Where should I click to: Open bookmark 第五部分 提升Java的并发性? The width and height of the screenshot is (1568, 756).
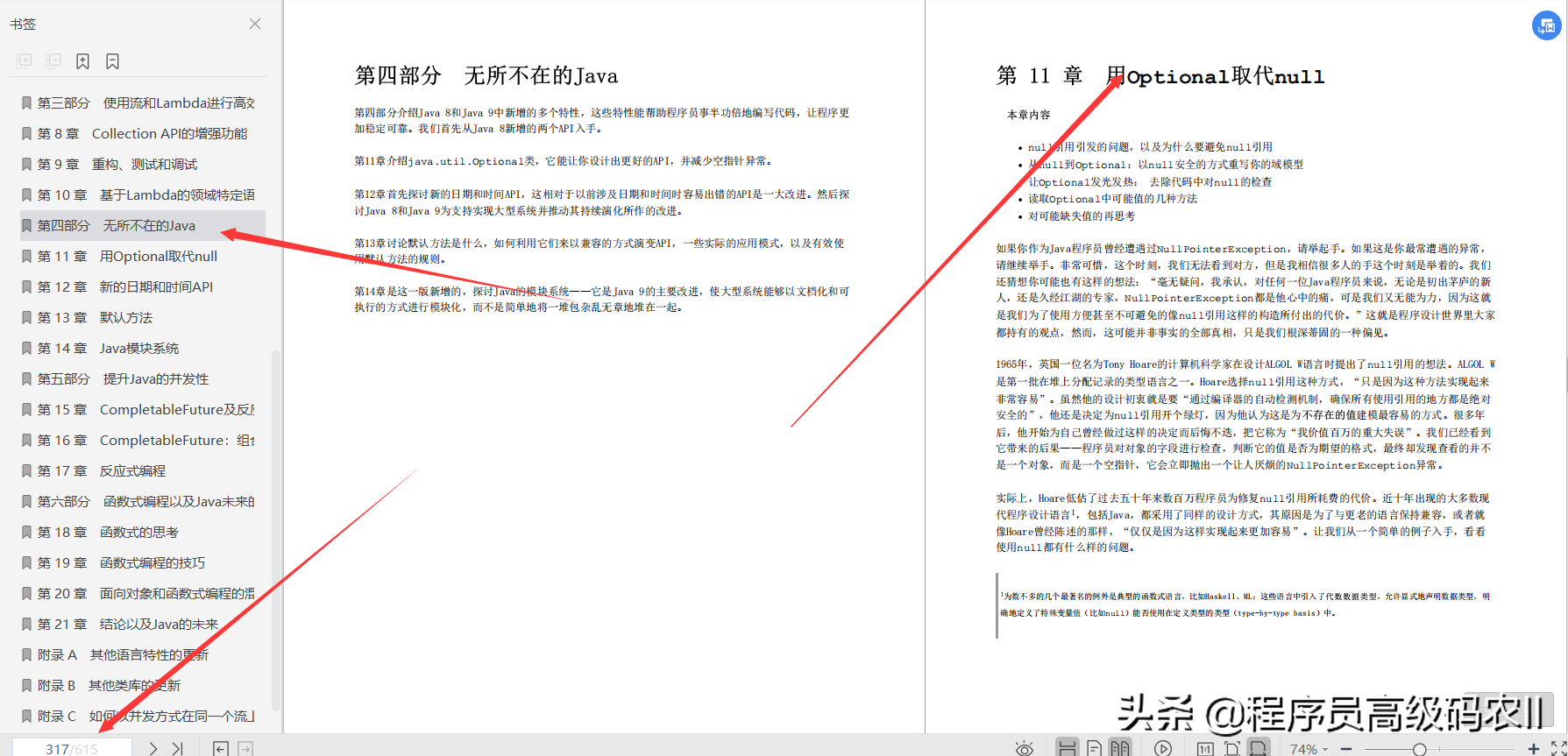tap(142, 378)
